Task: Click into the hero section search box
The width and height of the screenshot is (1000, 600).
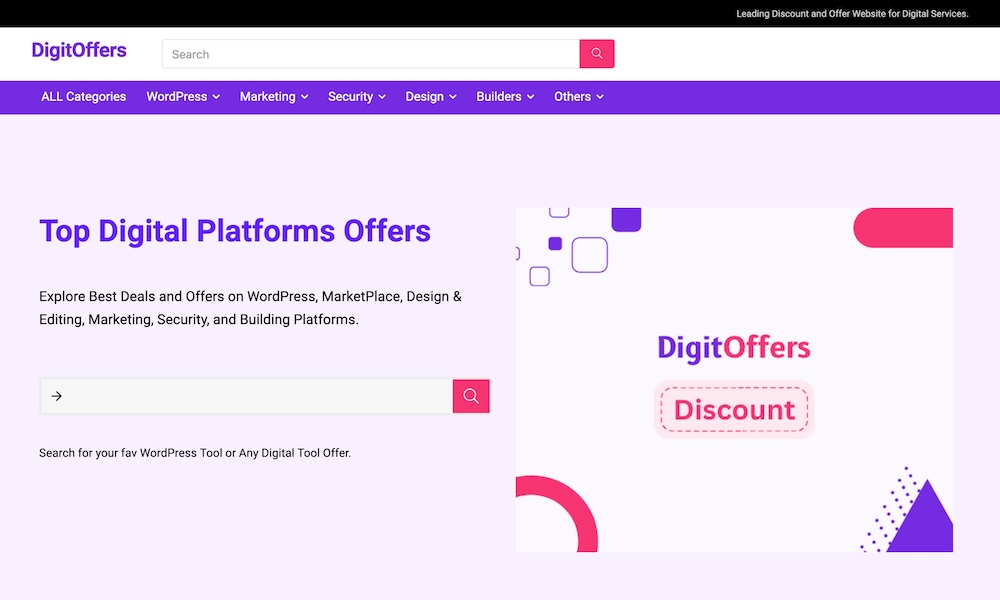Action: [x=260, y=396]
